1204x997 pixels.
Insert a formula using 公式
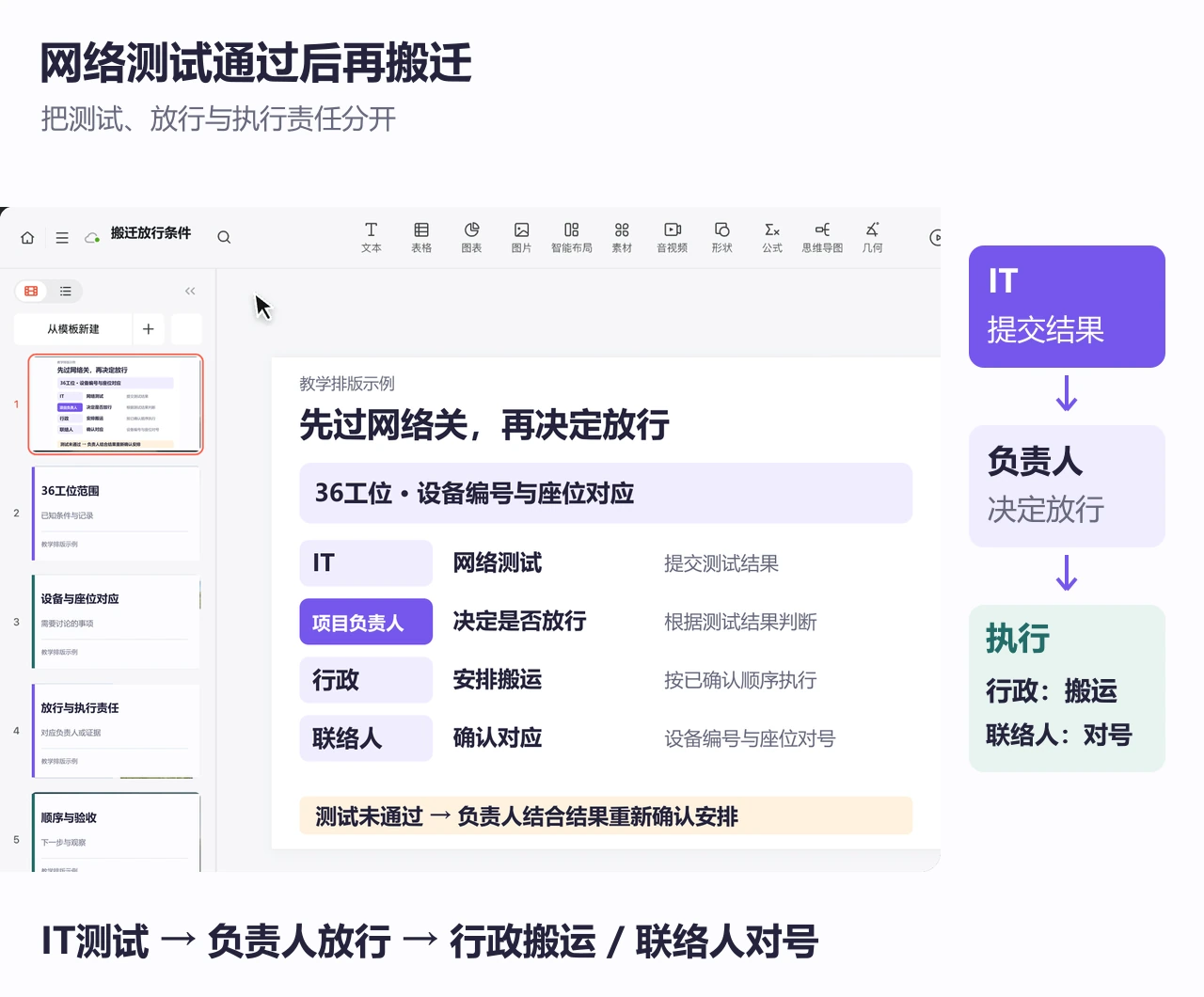click(x=772, y=237)
